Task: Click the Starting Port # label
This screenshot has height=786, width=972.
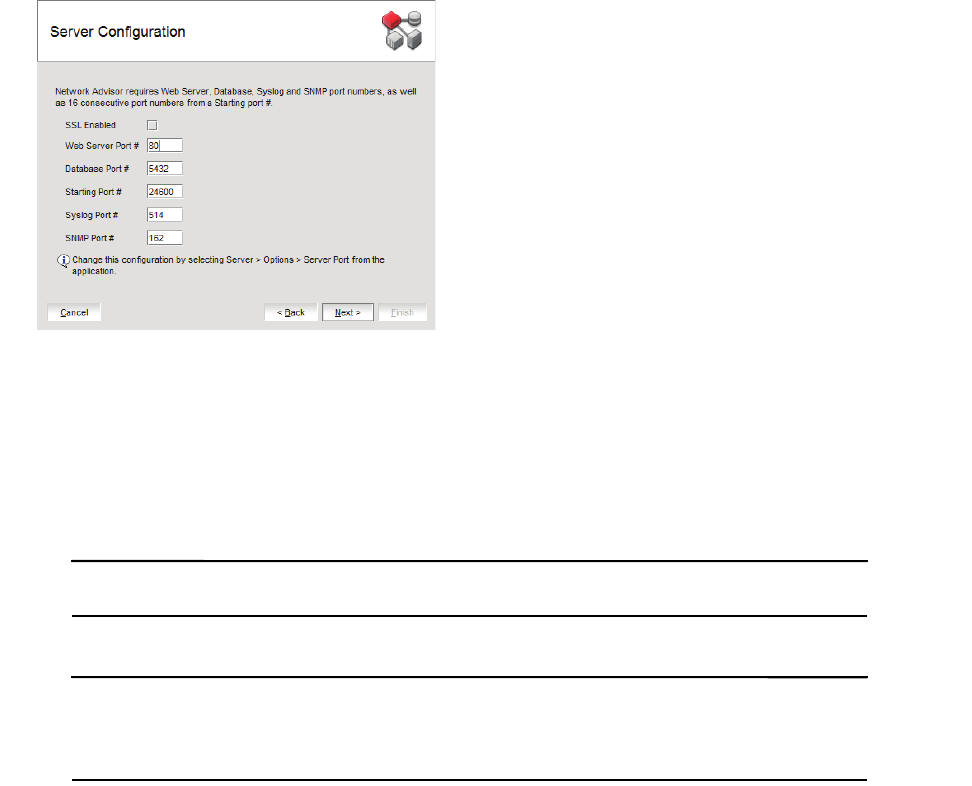Action: tap(94, 192)
